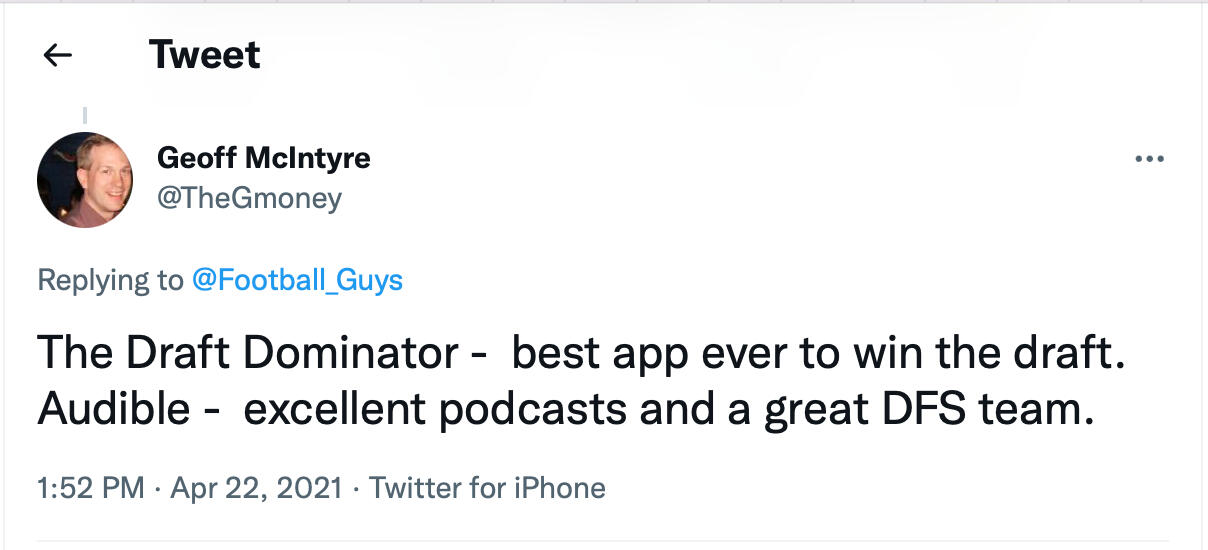This screenshot has width=1208, height=550.
Task: Click the Apr 22, 2021 date
Action: point(257,488)
